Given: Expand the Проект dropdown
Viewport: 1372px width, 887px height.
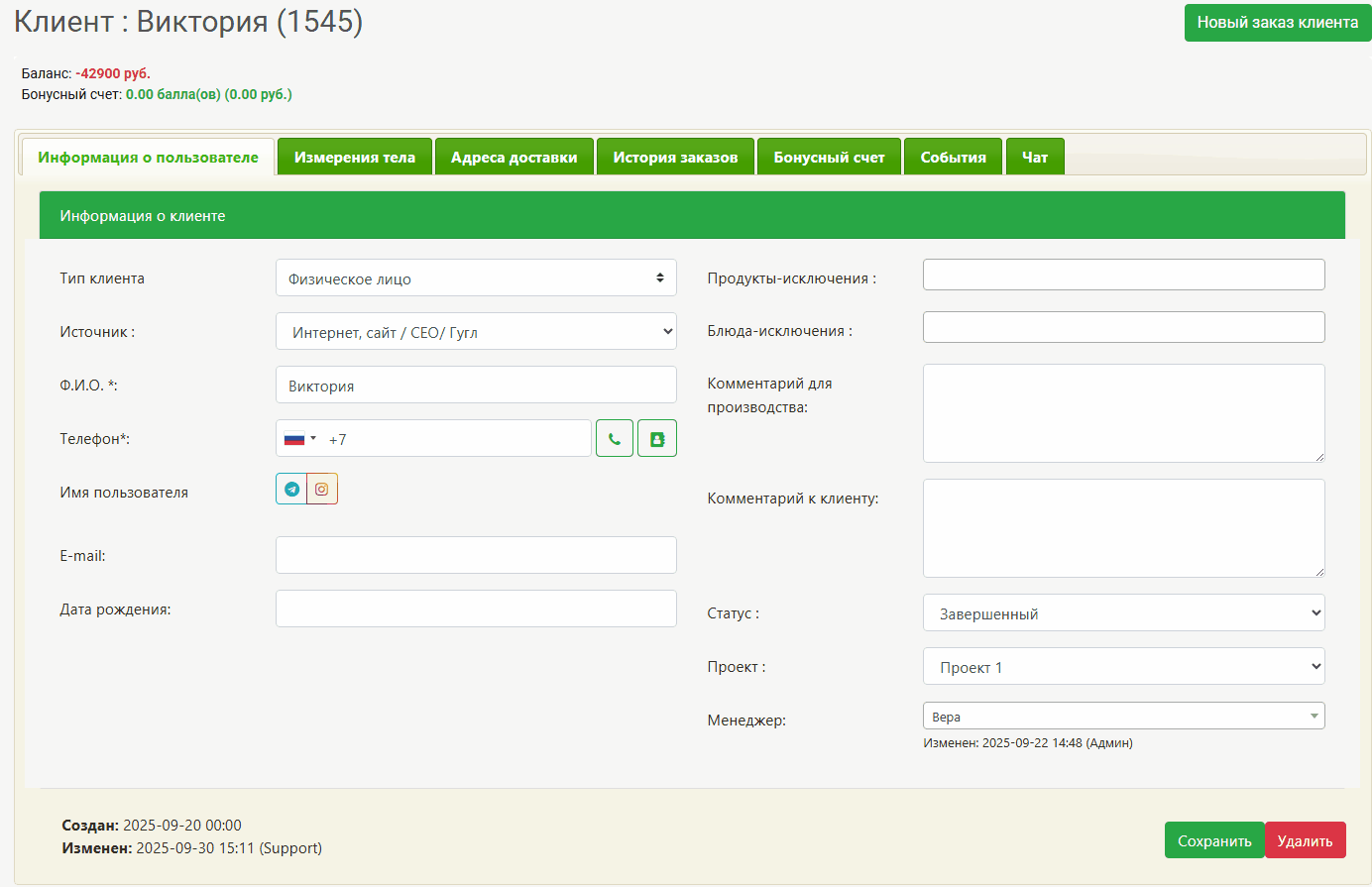Looking at the screenshot, I should 1123,667.
